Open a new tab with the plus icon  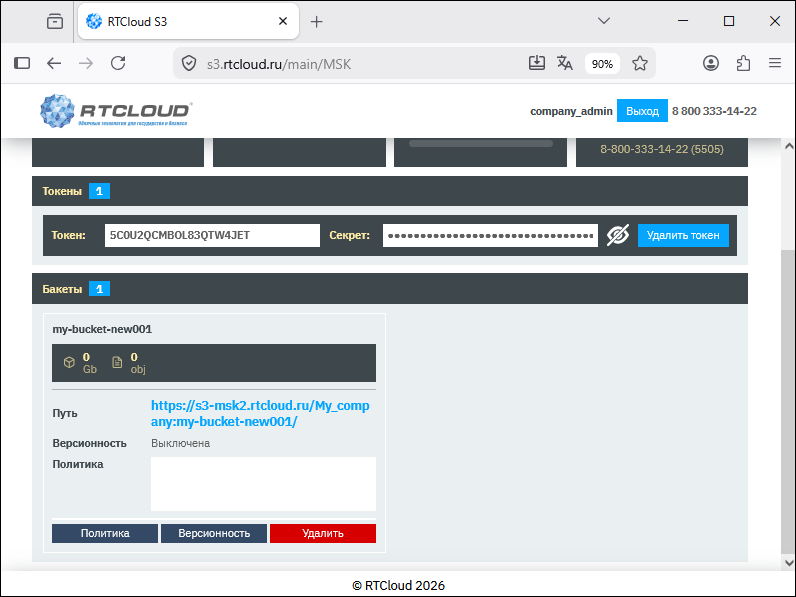click(316, 21)
